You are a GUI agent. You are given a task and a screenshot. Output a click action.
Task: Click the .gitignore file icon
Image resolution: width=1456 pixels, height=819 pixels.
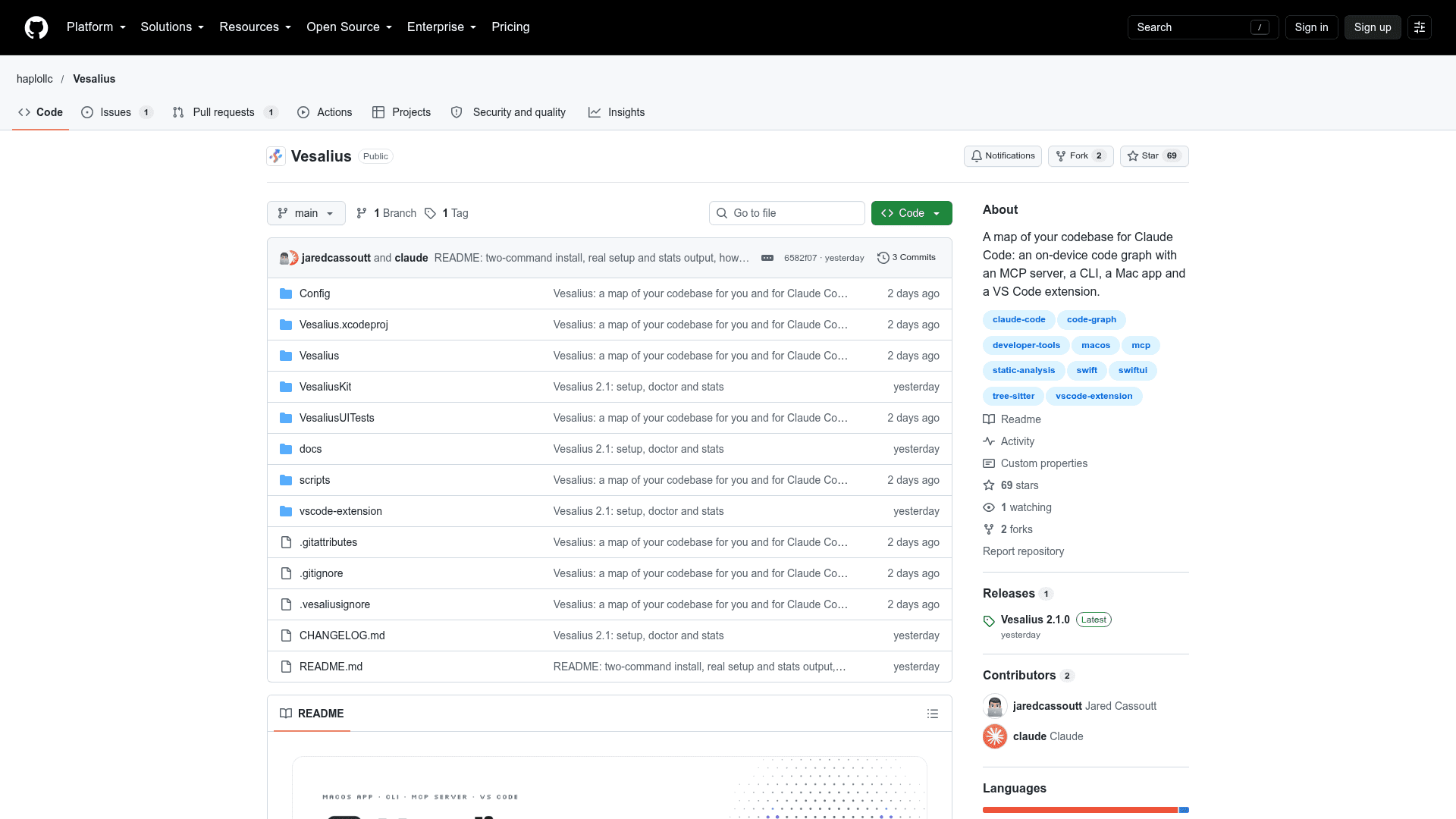tap(286, 573)
